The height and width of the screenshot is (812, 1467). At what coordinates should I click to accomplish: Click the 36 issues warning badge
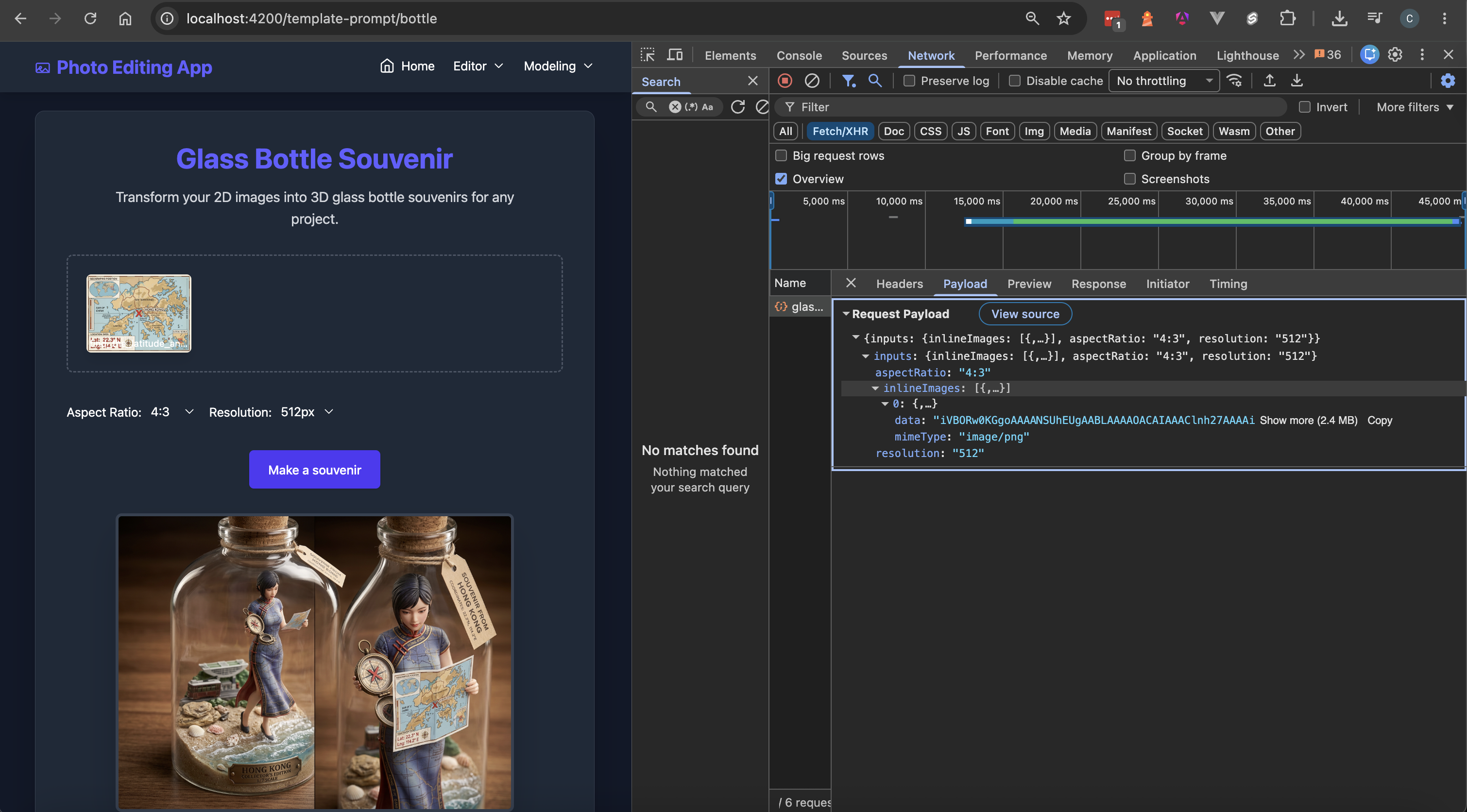point(1328,55)
